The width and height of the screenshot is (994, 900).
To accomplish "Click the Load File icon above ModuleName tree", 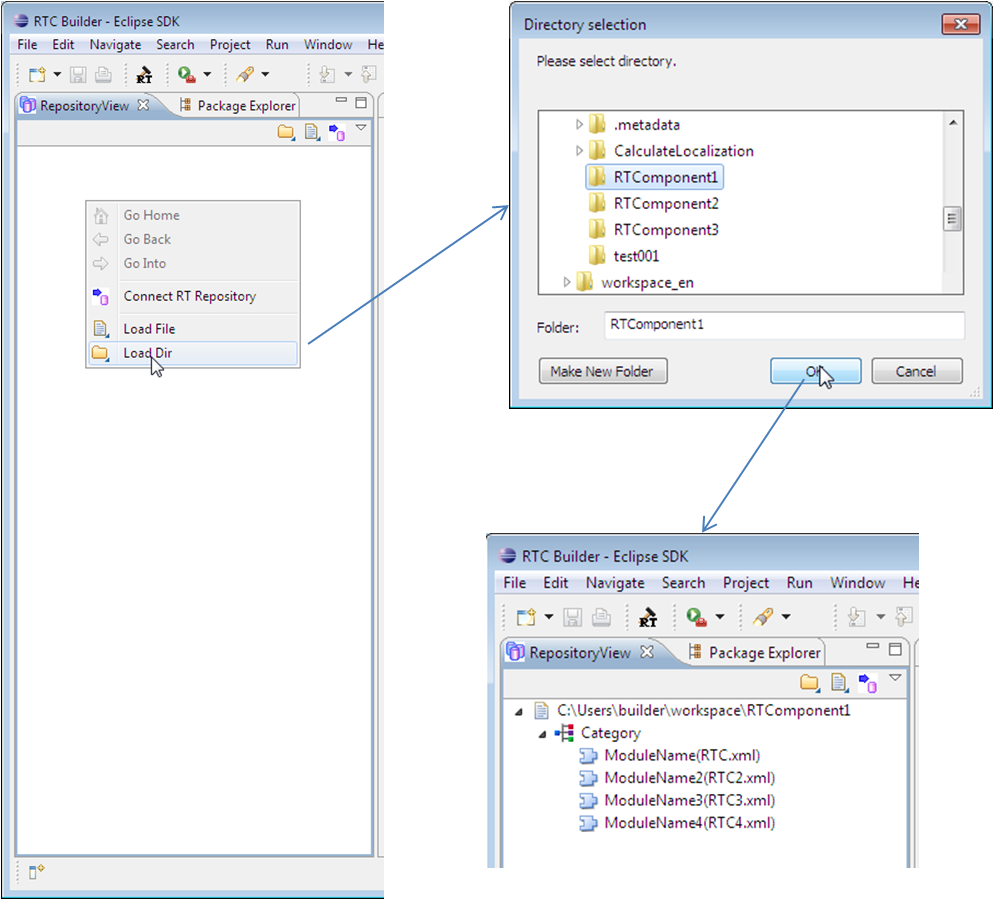I will tap(839, 683).
